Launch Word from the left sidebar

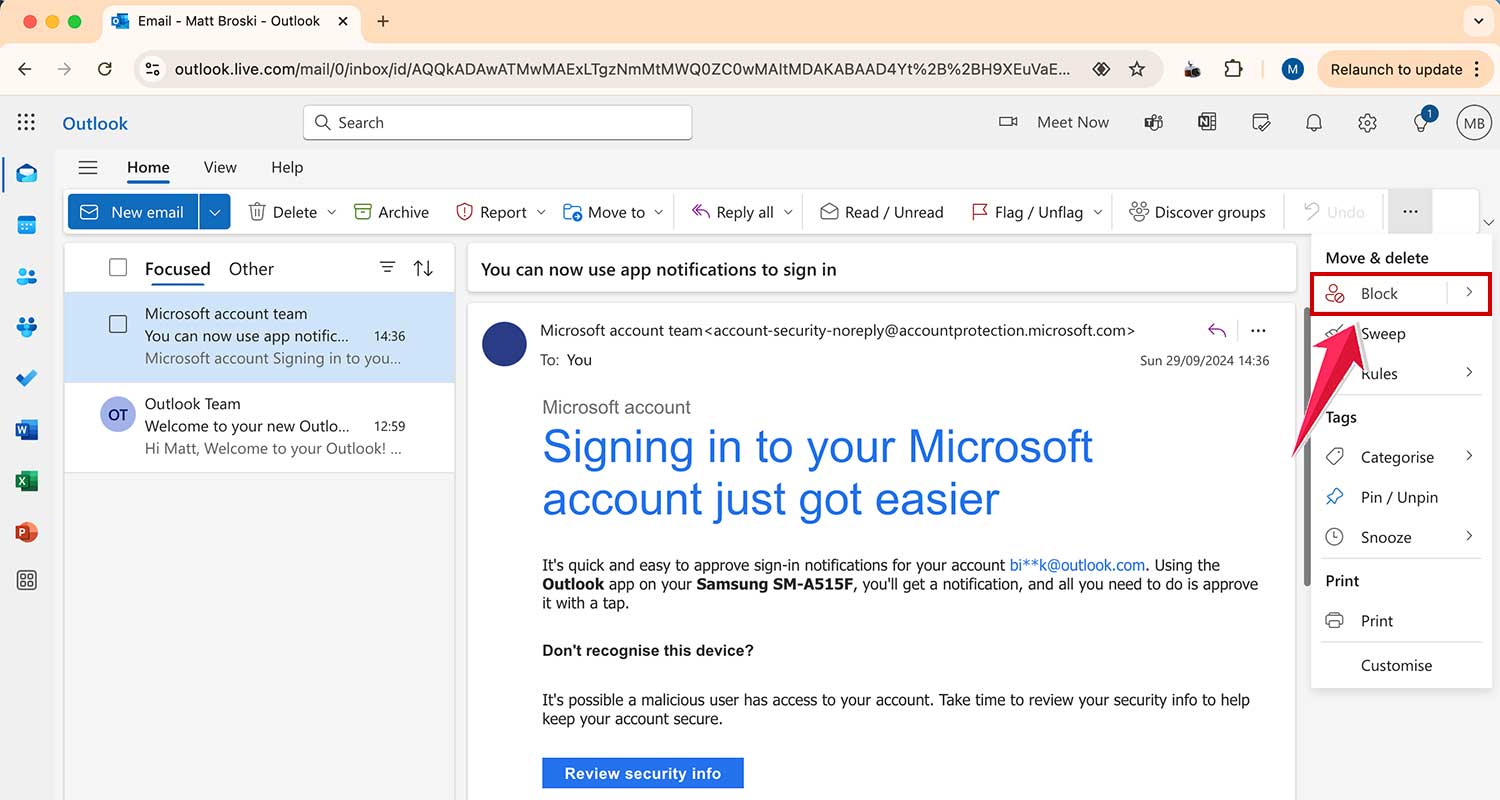pyautogui.click(x=26, y=429)
